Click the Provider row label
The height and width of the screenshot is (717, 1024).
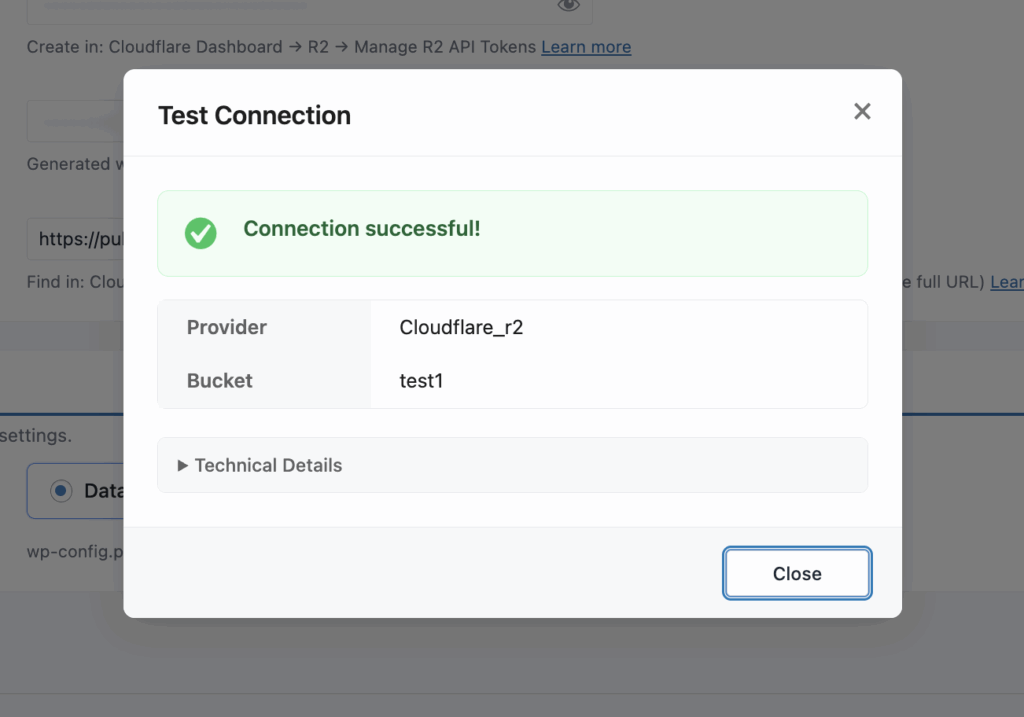click(x=227, y=328)
